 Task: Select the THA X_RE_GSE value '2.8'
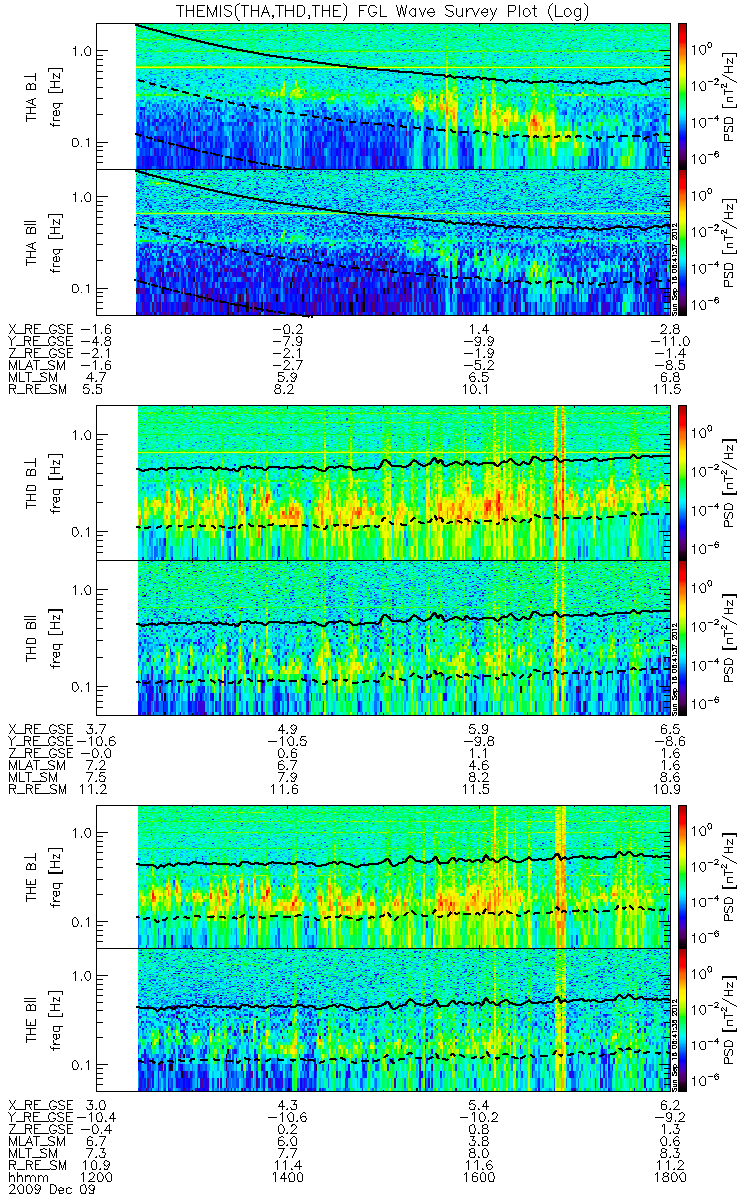pyautogui.click(x=670, y=328)
